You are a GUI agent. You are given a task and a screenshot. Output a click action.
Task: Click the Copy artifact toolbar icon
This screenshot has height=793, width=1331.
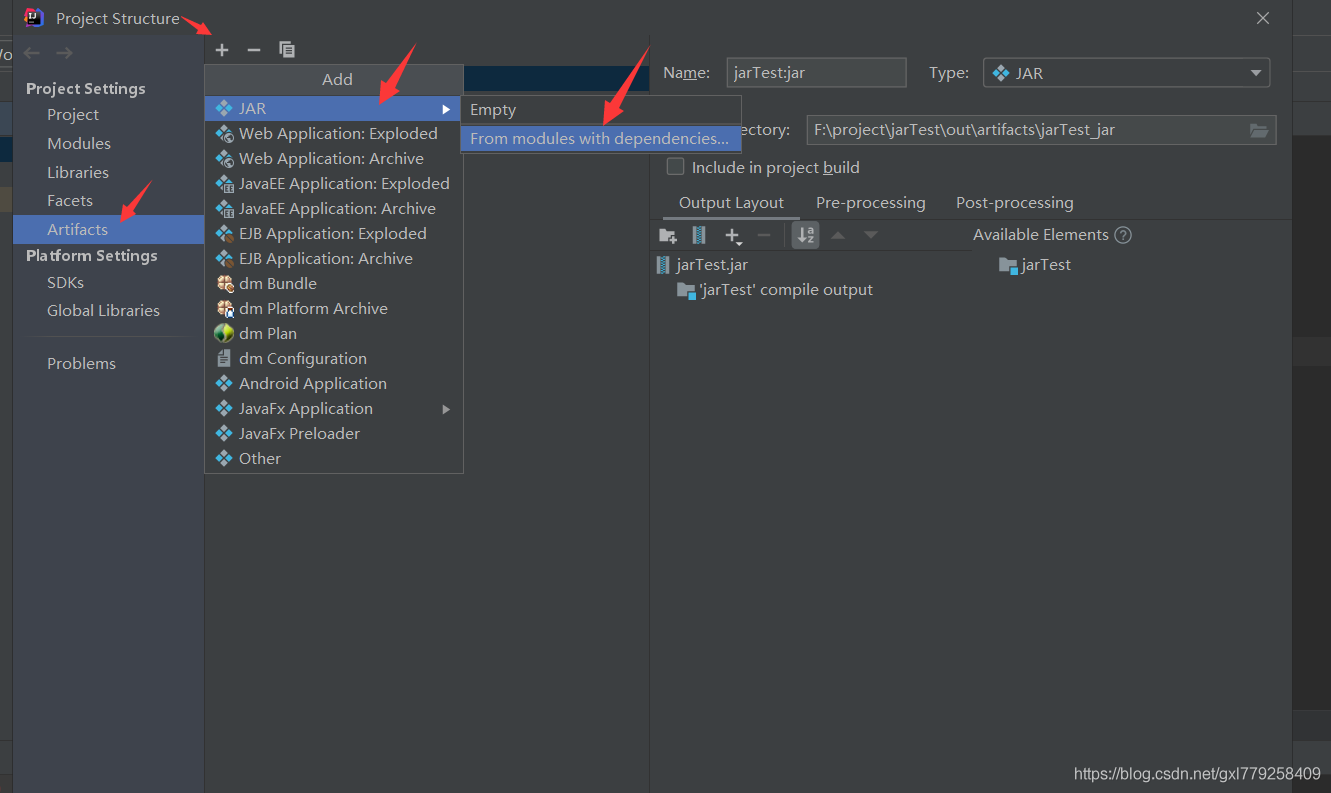click(x=287, y=50)
